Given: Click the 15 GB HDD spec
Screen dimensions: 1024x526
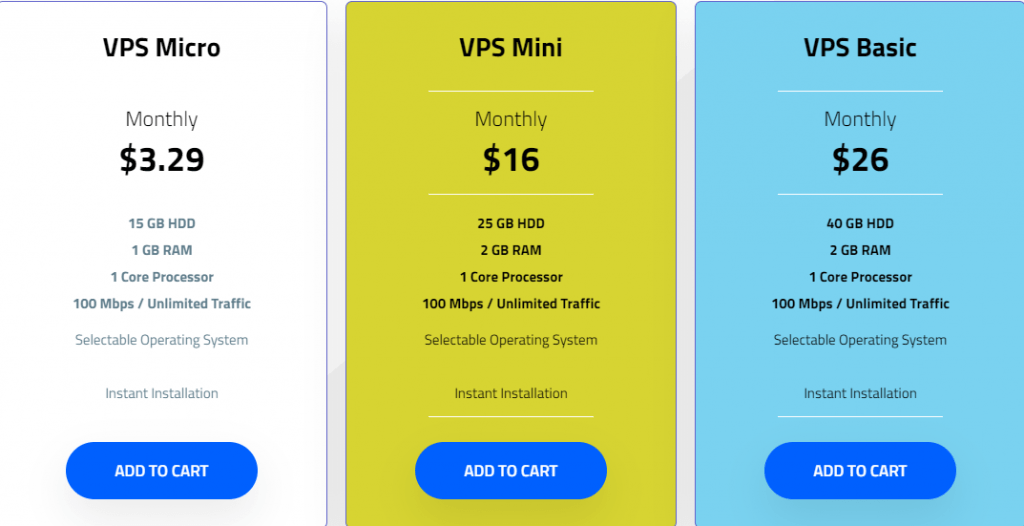Looking at the screenshot, I should click(161, 223).
